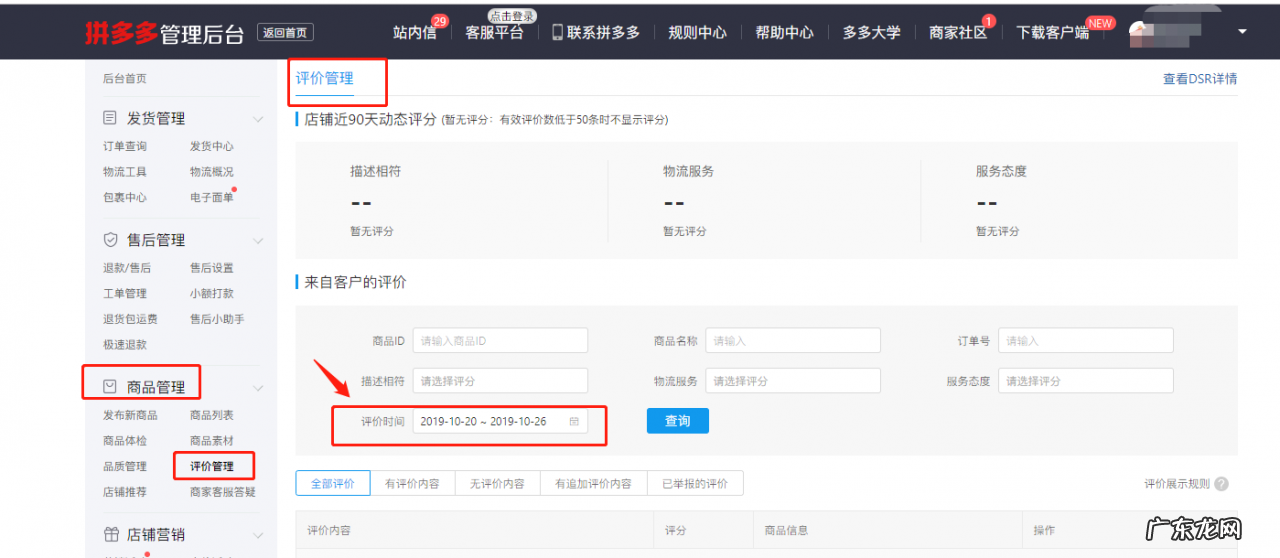Open 售后设置

(212, 268)
